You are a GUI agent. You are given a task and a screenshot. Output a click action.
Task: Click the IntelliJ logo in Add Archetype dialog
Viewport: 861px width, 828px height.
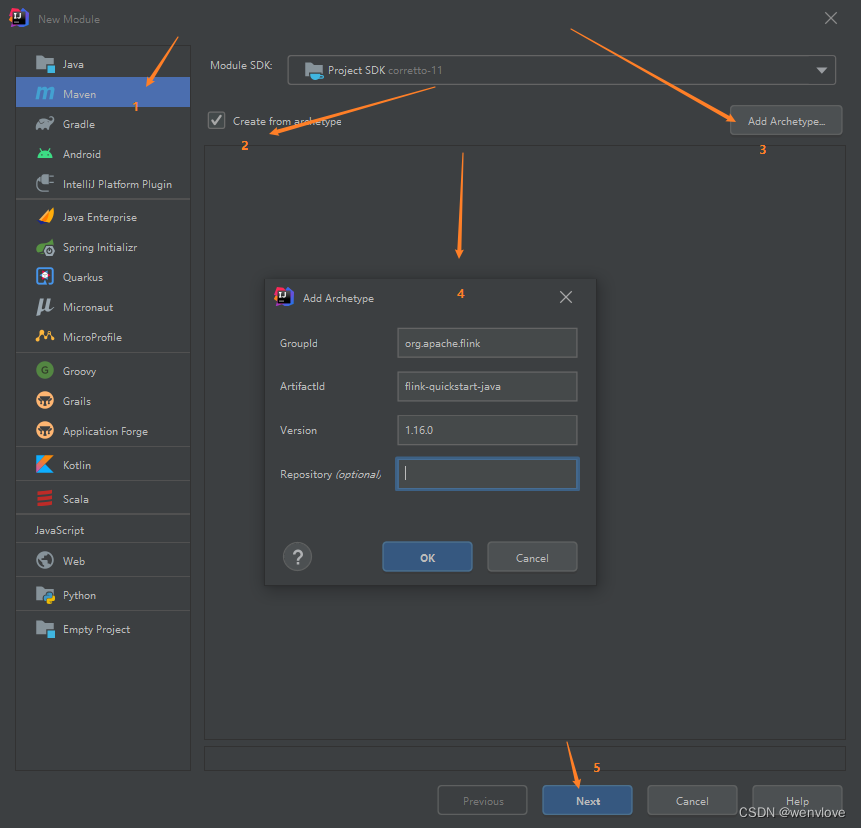pos(284,297)
